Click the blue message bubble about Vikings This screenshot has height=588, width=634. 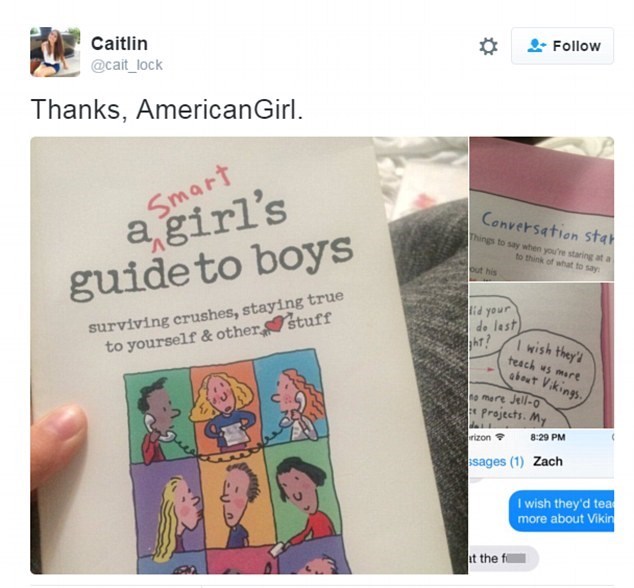pyautogui.click(x=561, y=511)
